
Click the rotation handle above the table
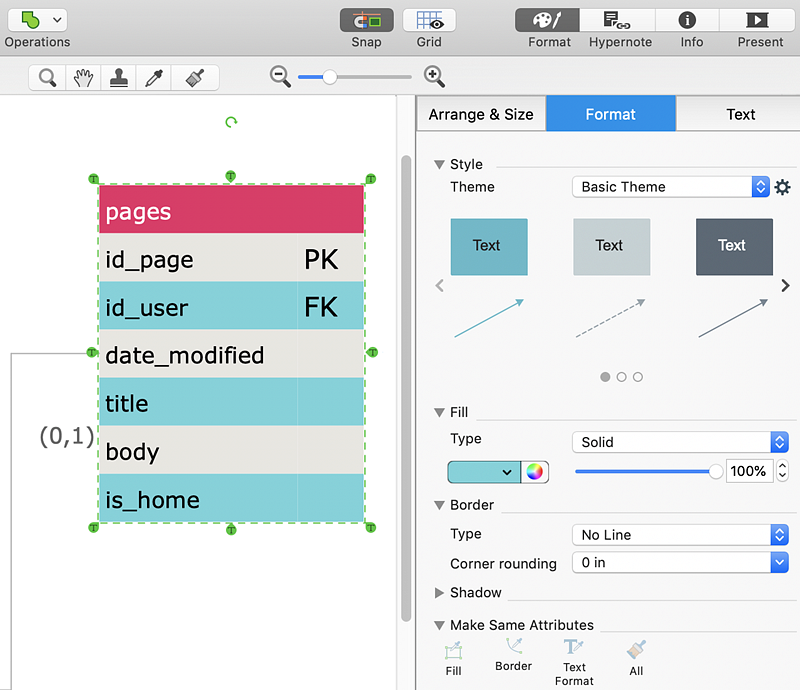pyautogui.click(x=231, y=122)
